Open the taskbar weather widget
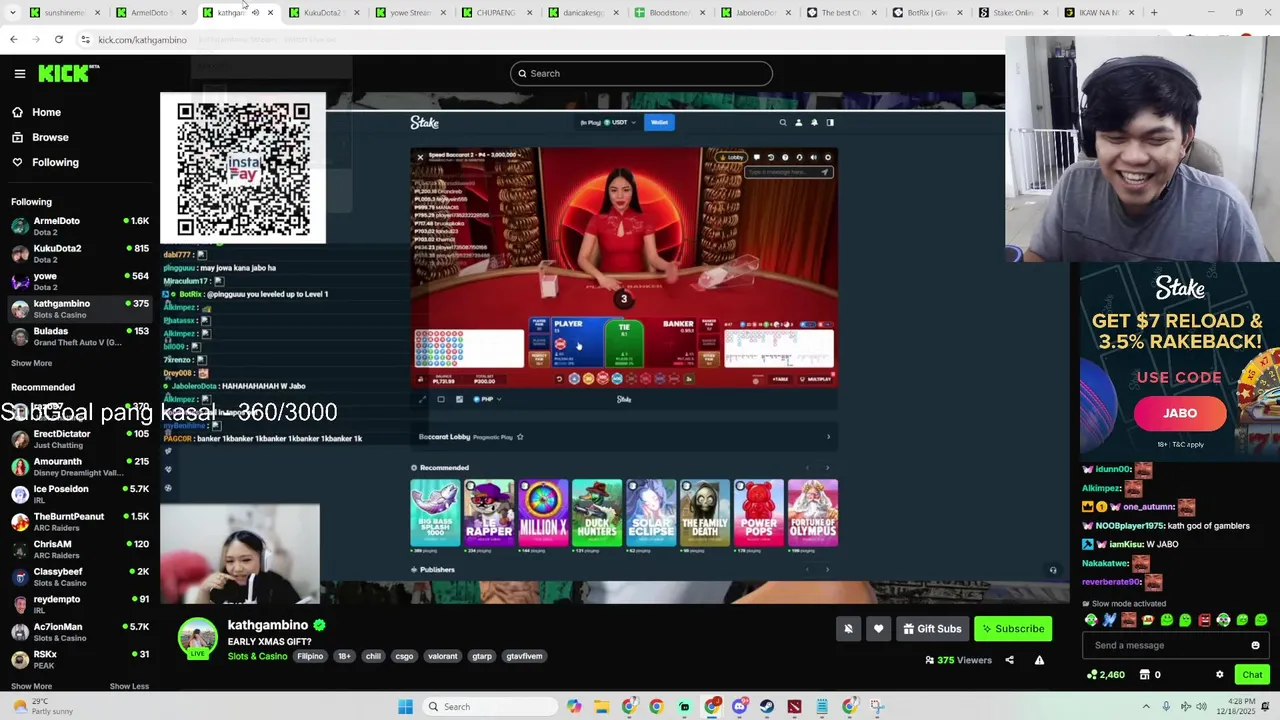The width and height of the screenshot is (1280, 720). pyautogui.click(x=45, y=707)
